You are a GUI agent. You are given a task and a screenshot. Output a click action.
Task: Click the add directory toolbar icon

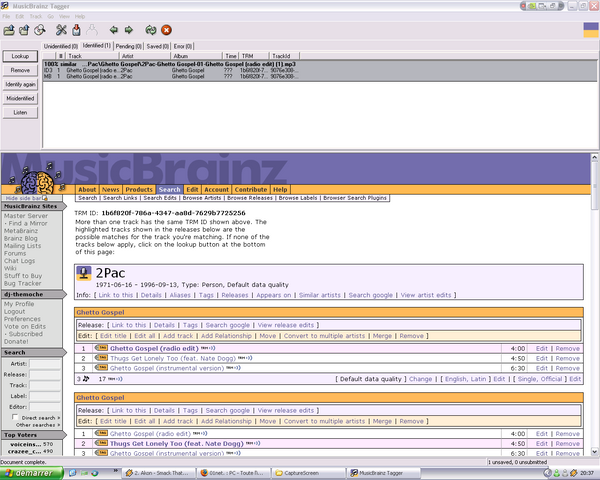(24, 30)
